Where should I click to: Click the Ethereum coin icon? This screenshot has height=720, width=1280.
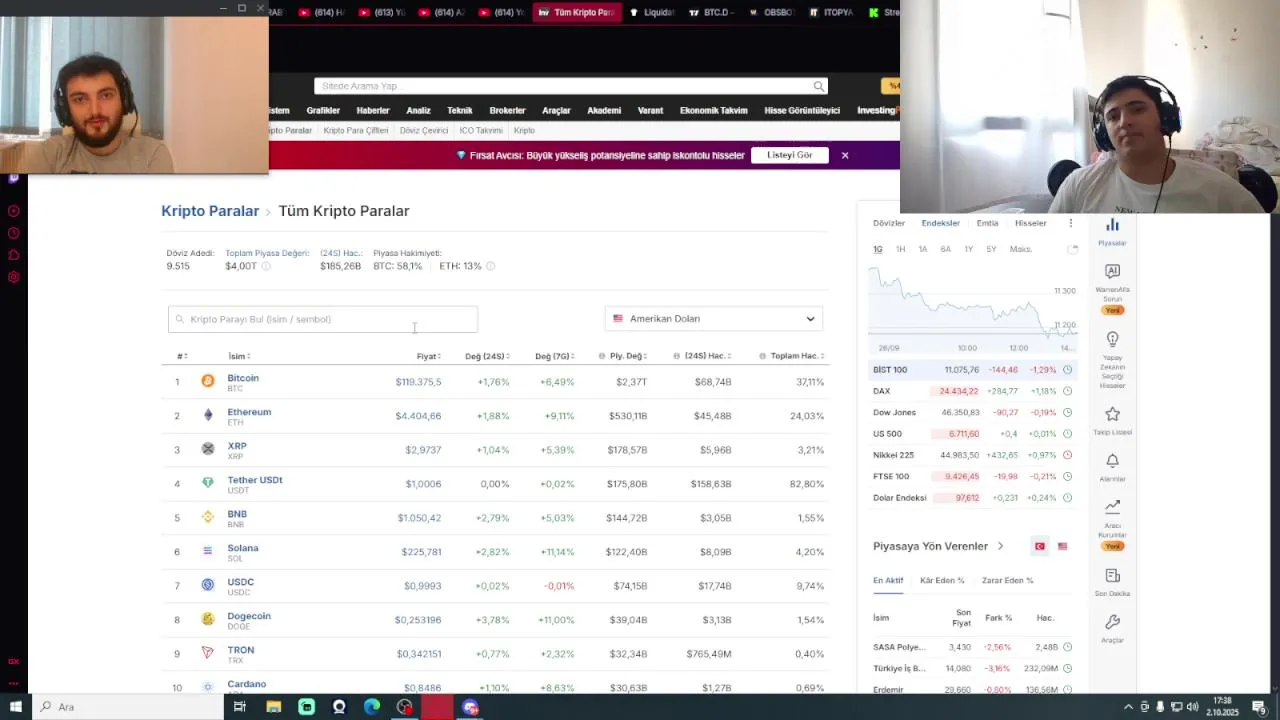pos(208,415)
